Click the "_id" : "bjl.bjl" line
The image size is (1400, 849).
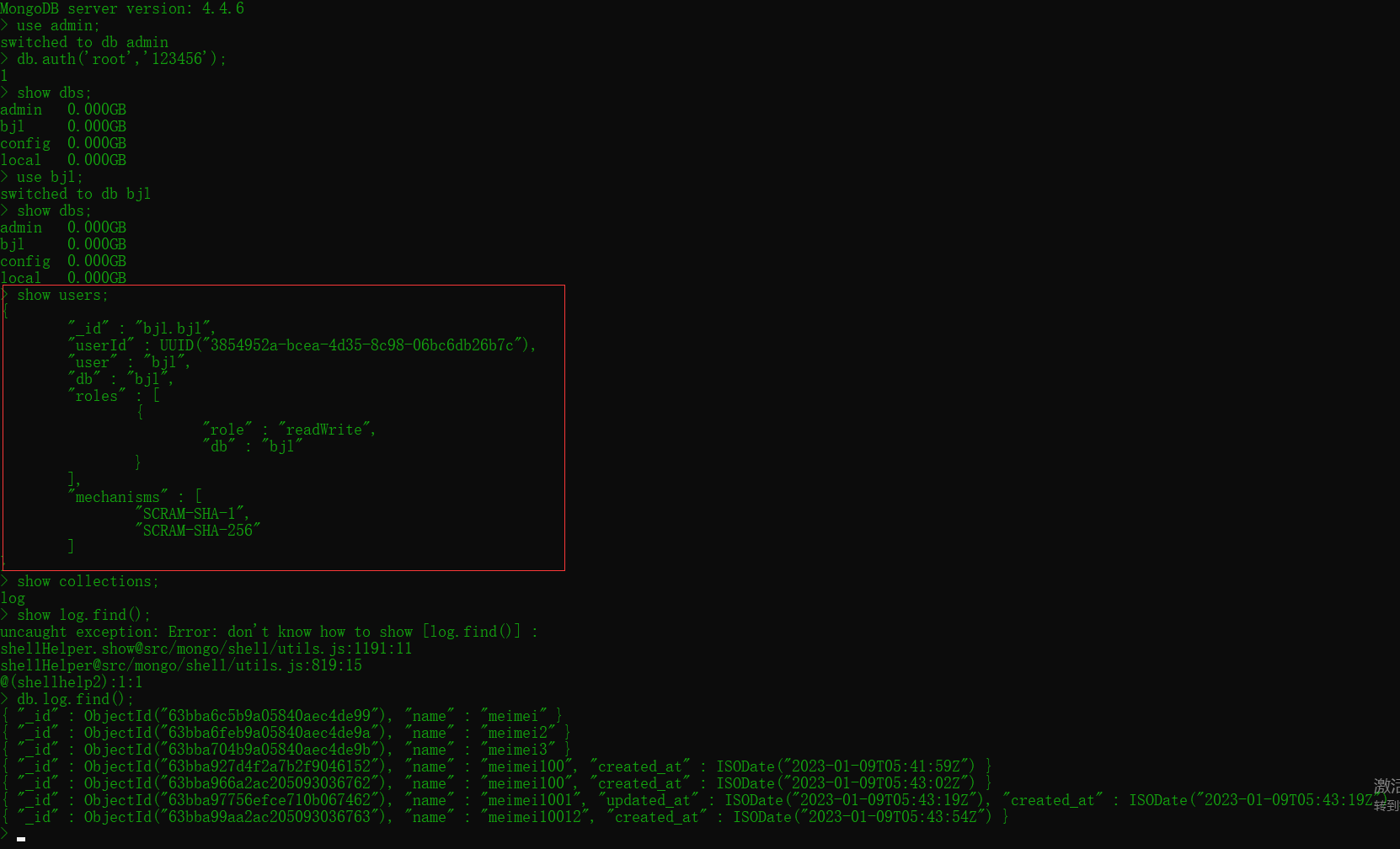click(x=142, y=328)
